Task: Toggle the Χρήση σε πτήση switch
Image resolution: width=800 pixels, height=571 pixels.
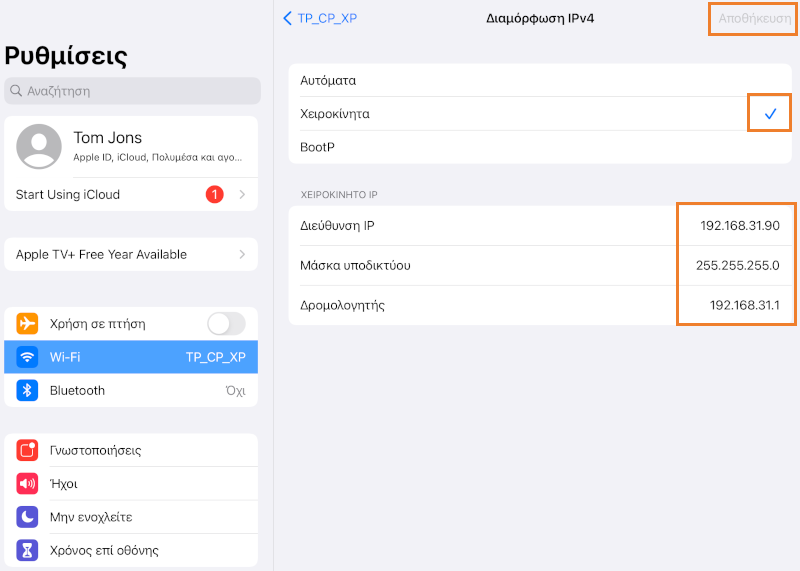Action: click(225, 324)
